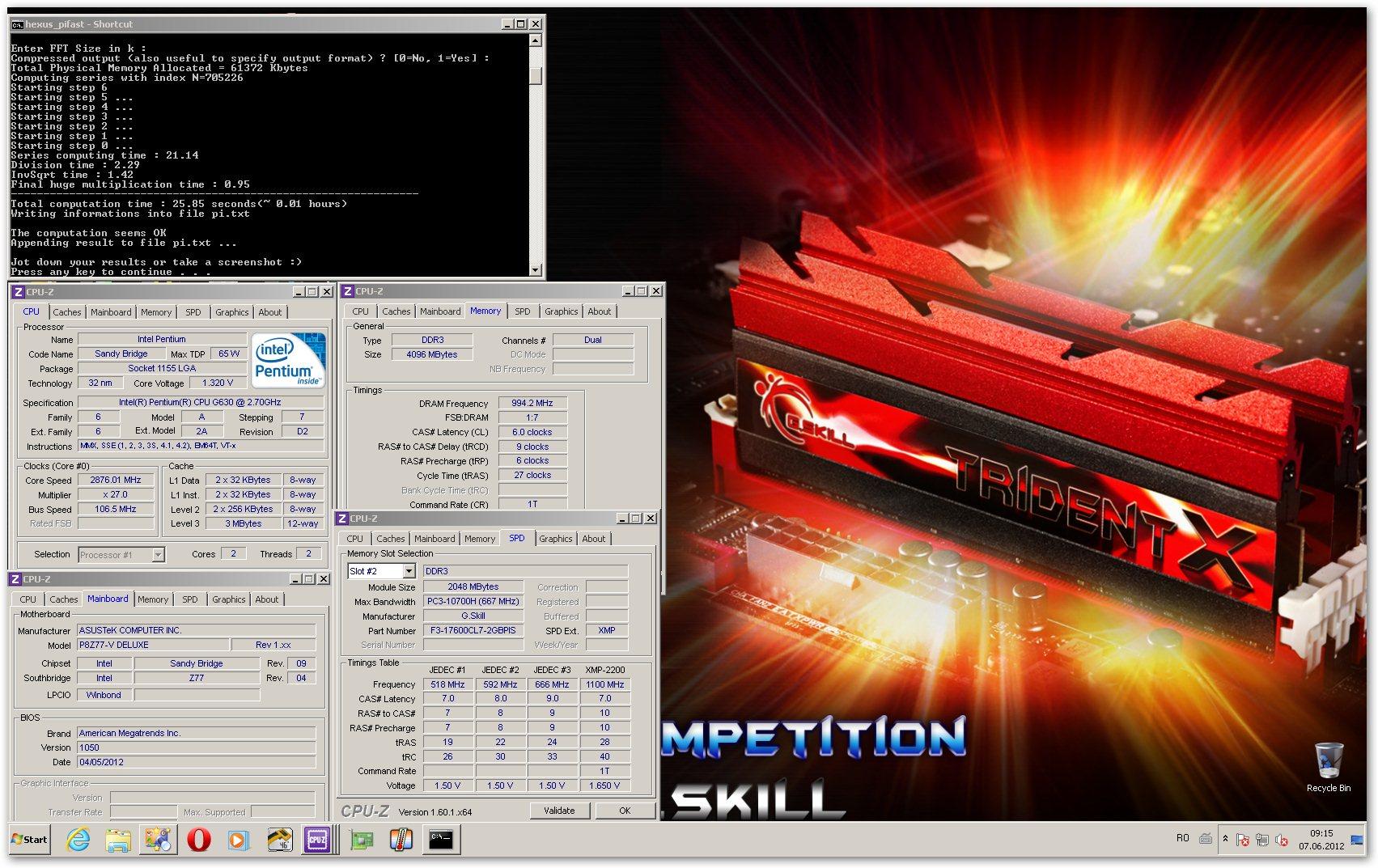Image resolution: width=1378 pixels, height=868 pixels.
Task: Open the green circuit board taskbar icon
Action: [x=362, y=840]
